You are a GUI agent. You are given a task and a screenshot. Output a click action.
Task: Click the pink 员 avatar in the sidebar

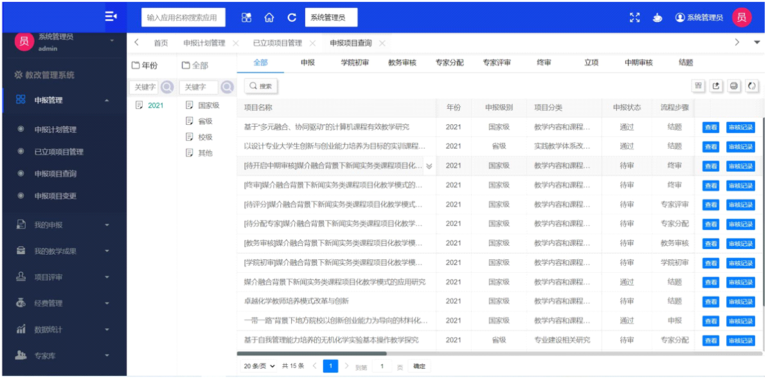[24, 42]
